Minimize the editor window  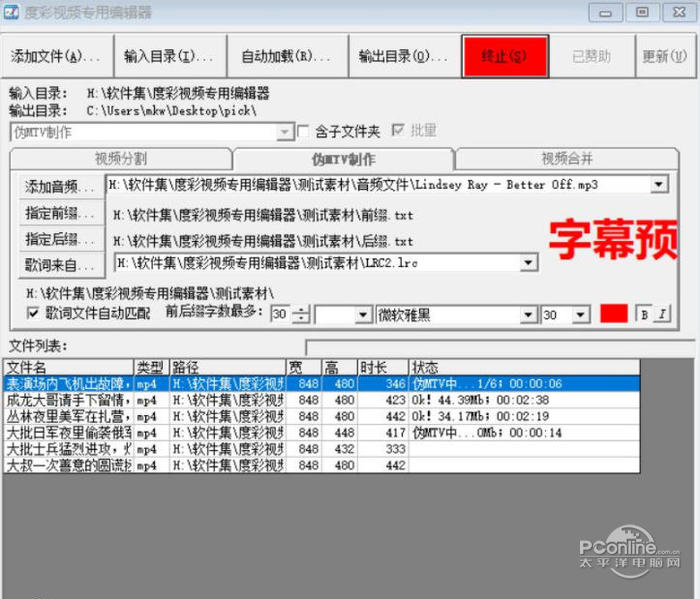click(x=605, y=12)
